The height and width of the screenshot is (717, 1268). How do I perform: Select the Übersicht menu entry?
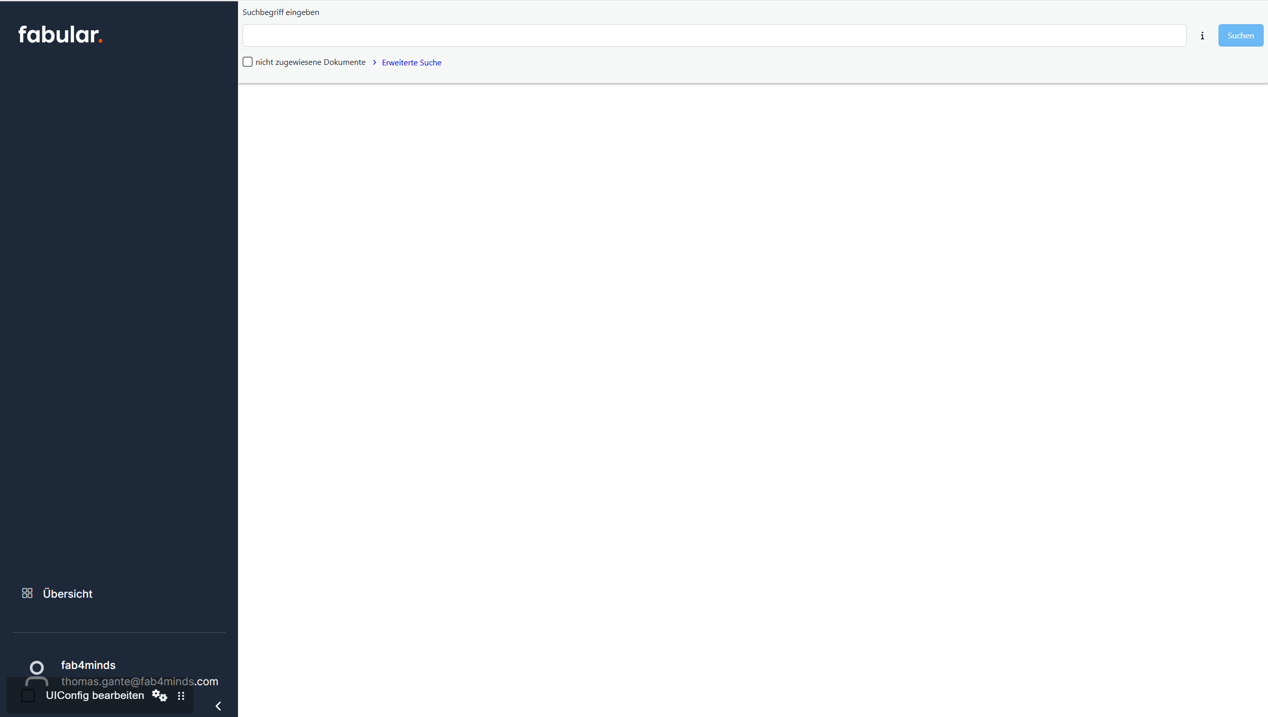pos(67,593)
